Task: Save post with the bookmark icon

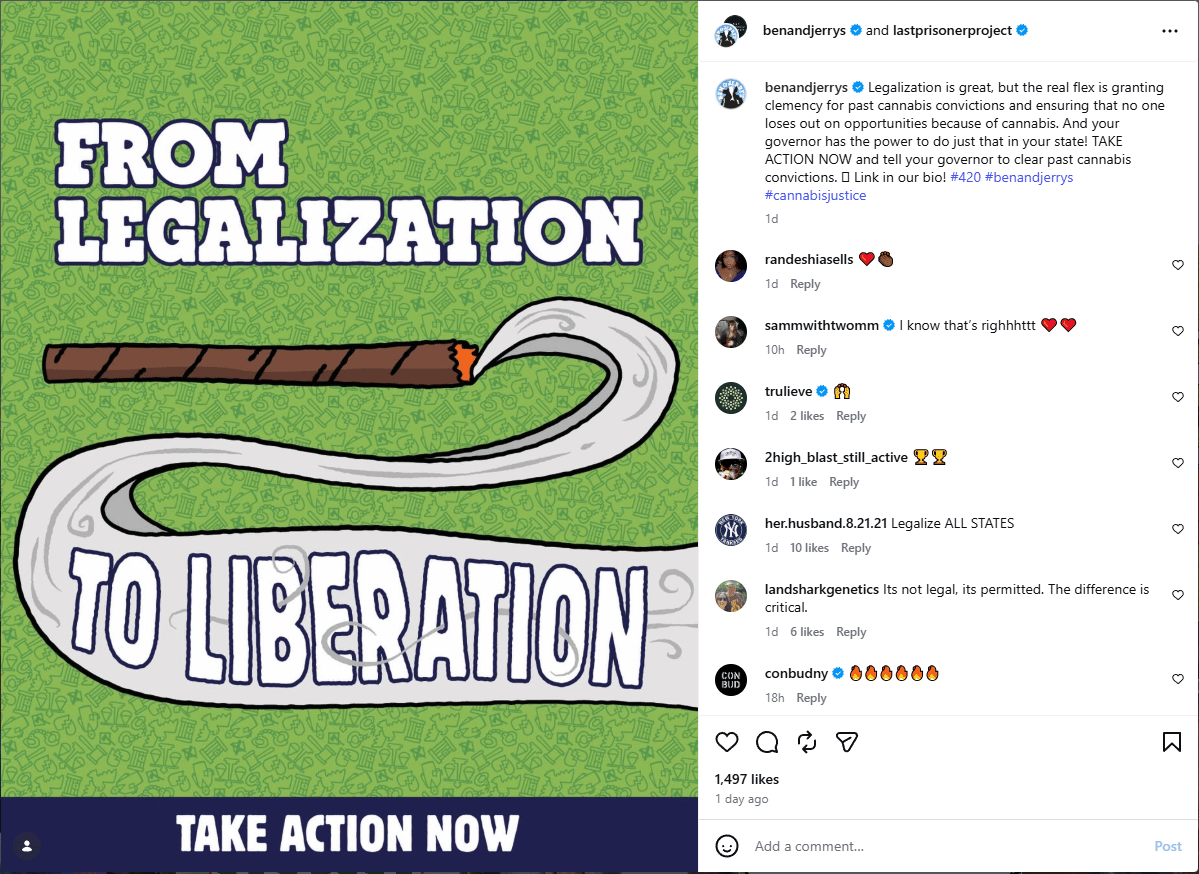Action: pyautogui.click(x=1171, y=742)
